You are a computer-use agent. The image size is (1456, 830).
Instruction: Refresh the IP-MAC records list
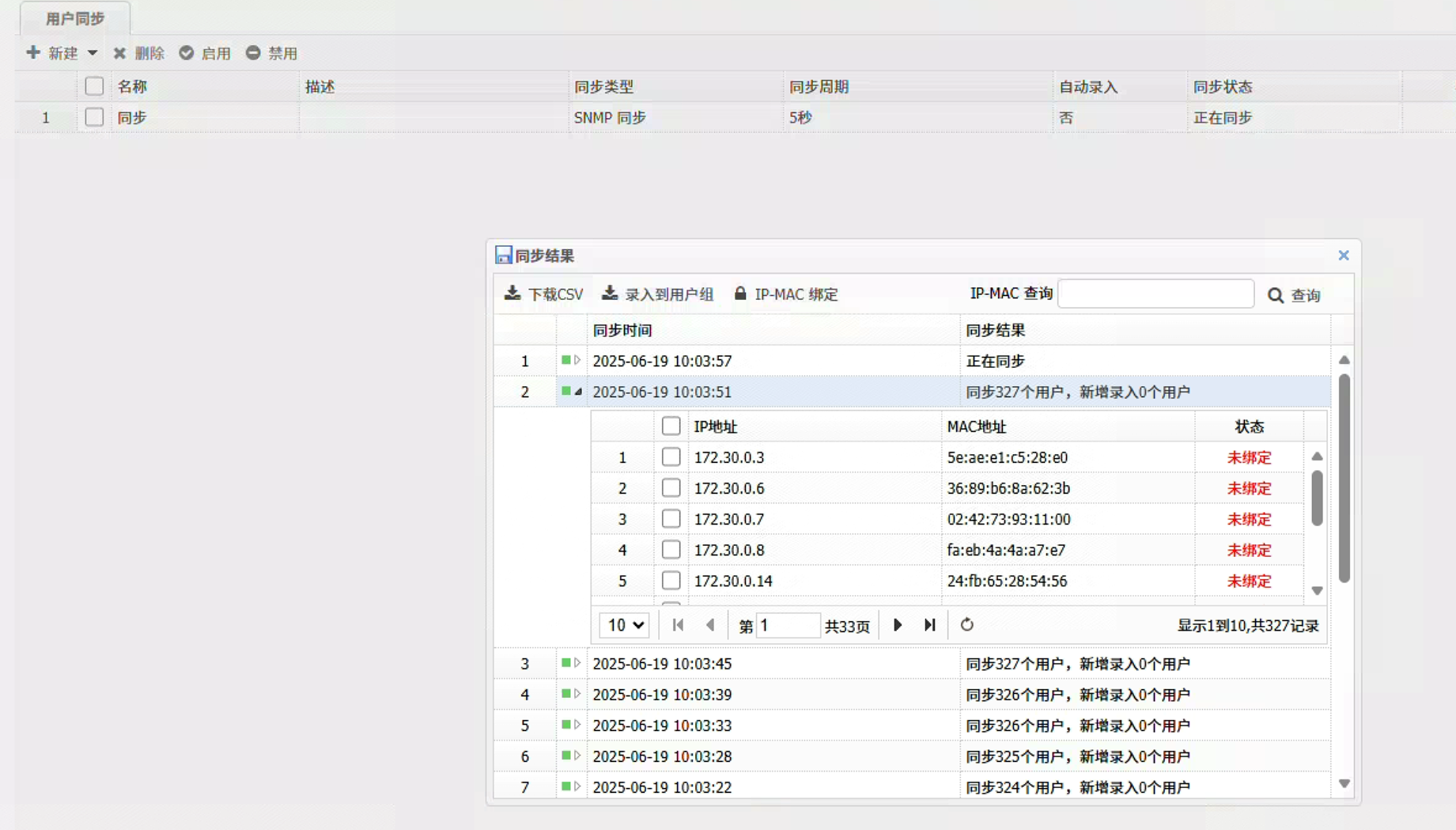(966, 625)
